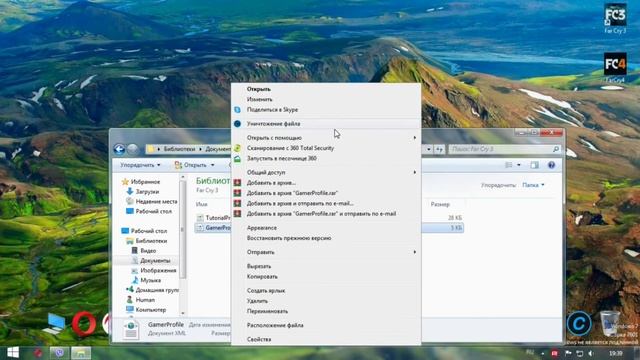Screen dimensions: 640x360
Task: Click the view mode icon in Explorer toolbar
Action: pos(509,165)
